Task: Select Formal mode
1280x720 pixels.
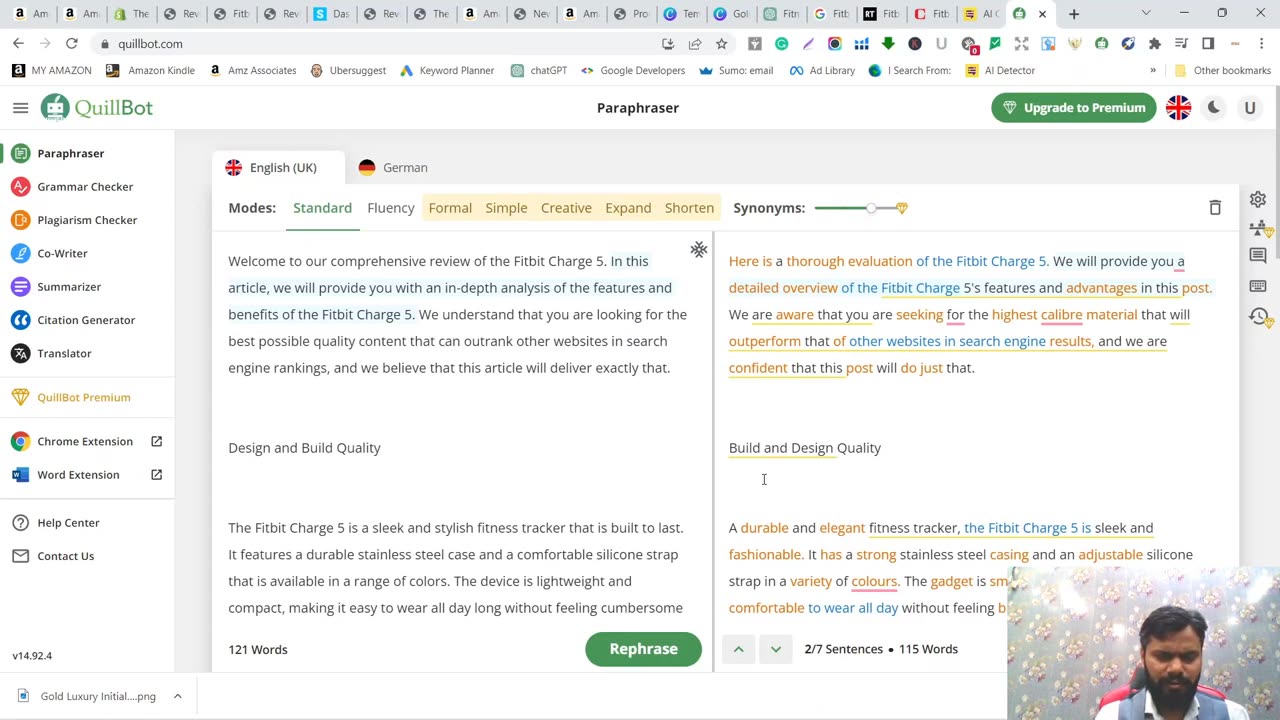Action: coord(450,208)
